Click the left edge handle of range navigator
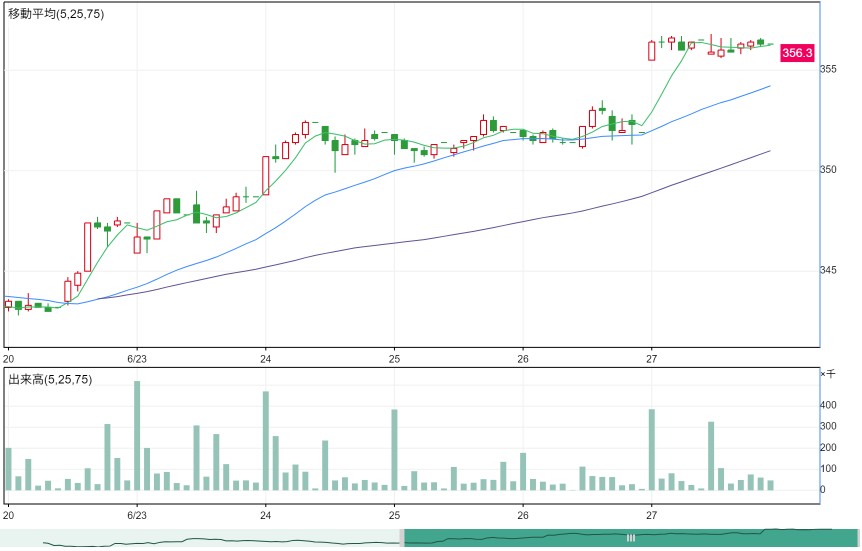Screen dimensions: 862x551 tap(402, 538)
